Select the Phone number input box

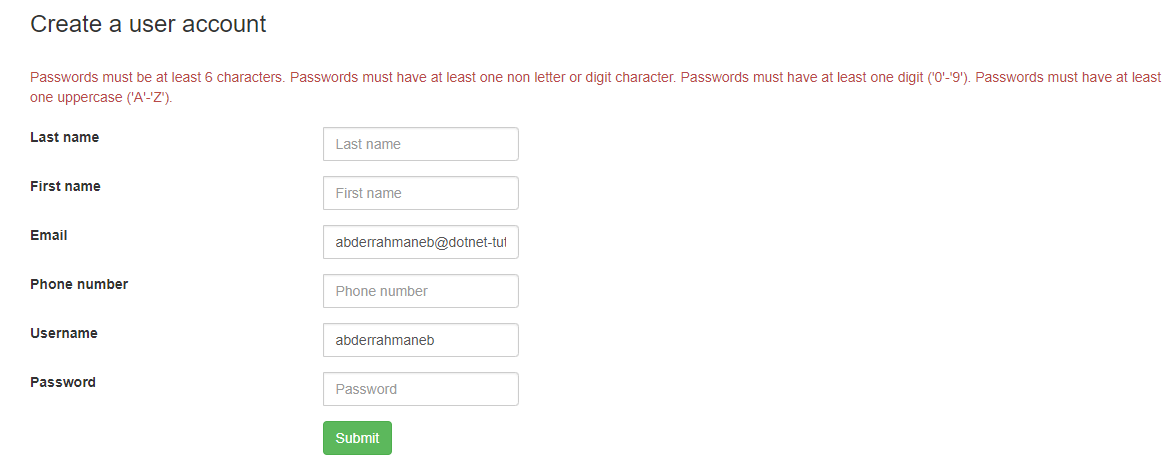420,291
